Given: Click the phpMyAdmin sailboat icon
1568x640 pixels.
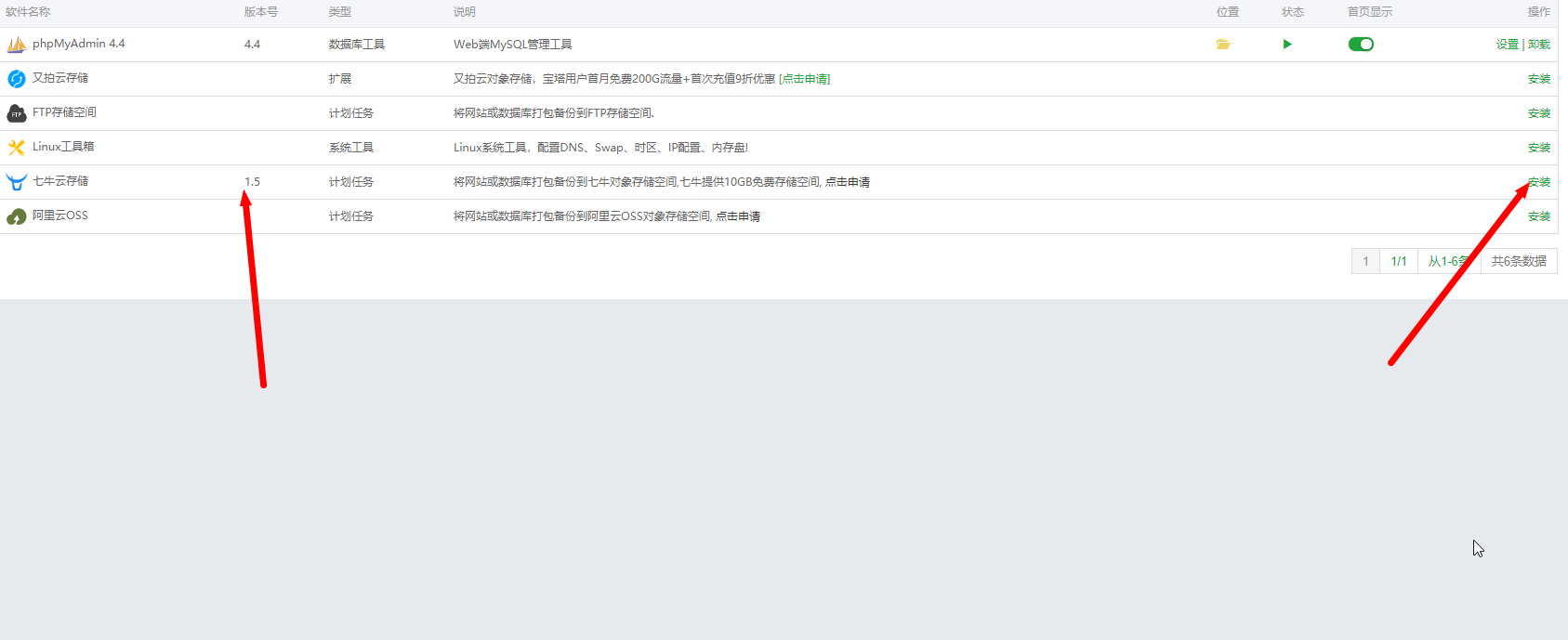Looking at the screenshot, I should point(17,45).
